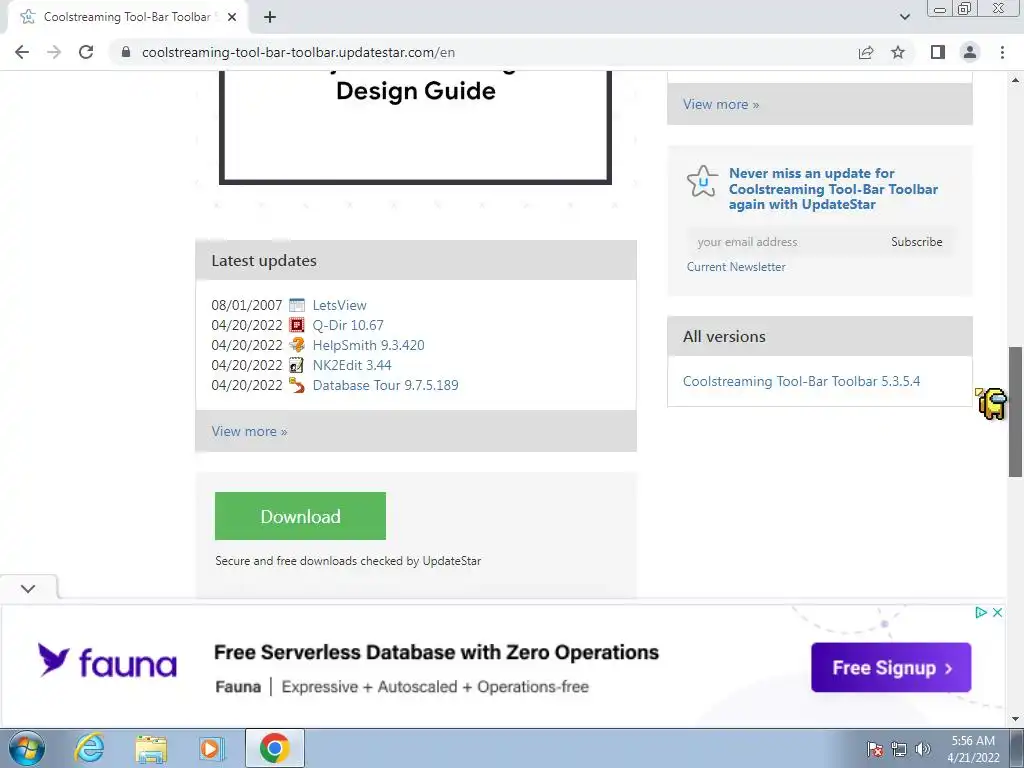This screenshot has width=1024, height=768.
Task: Click the scrollbar up arrow
Action: point(1015,80)
